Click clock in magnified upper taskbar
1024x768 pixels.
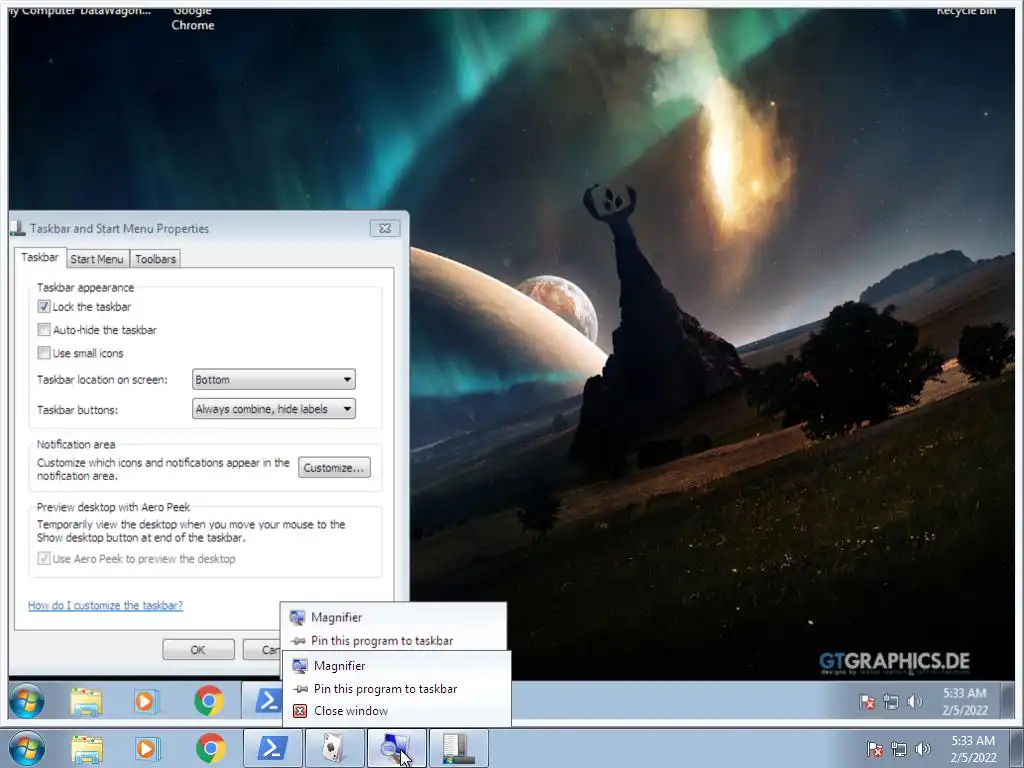pos(965,701)
